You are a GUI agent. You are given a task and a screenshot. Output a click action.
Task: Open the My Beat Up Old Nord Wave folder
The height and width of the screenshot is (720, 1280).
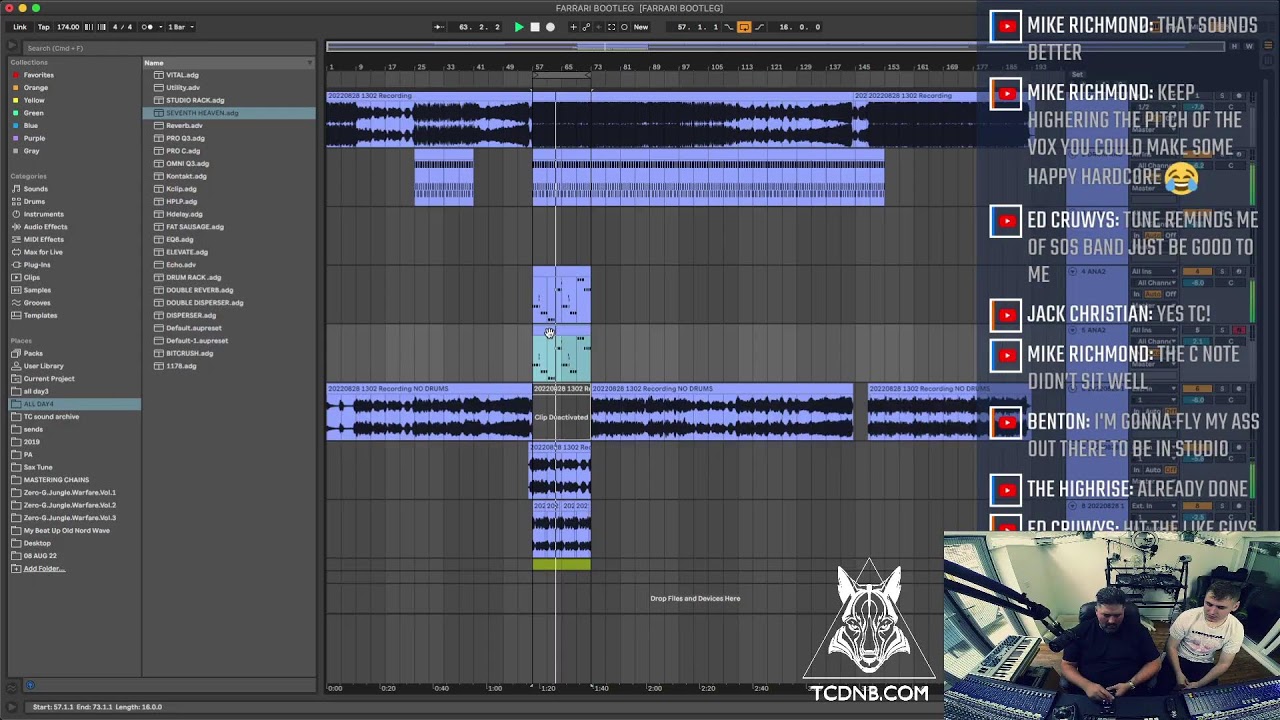pyautogui.click(x=66, y=530)
